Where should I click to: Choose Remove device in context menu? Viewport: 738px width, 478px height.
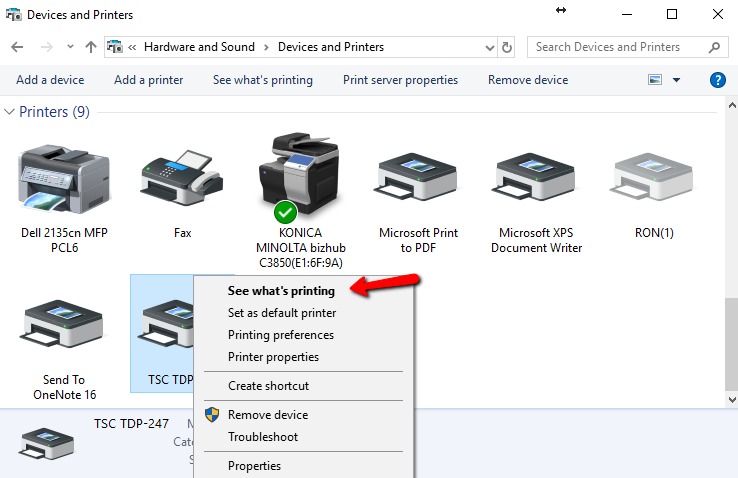[268, 415]
